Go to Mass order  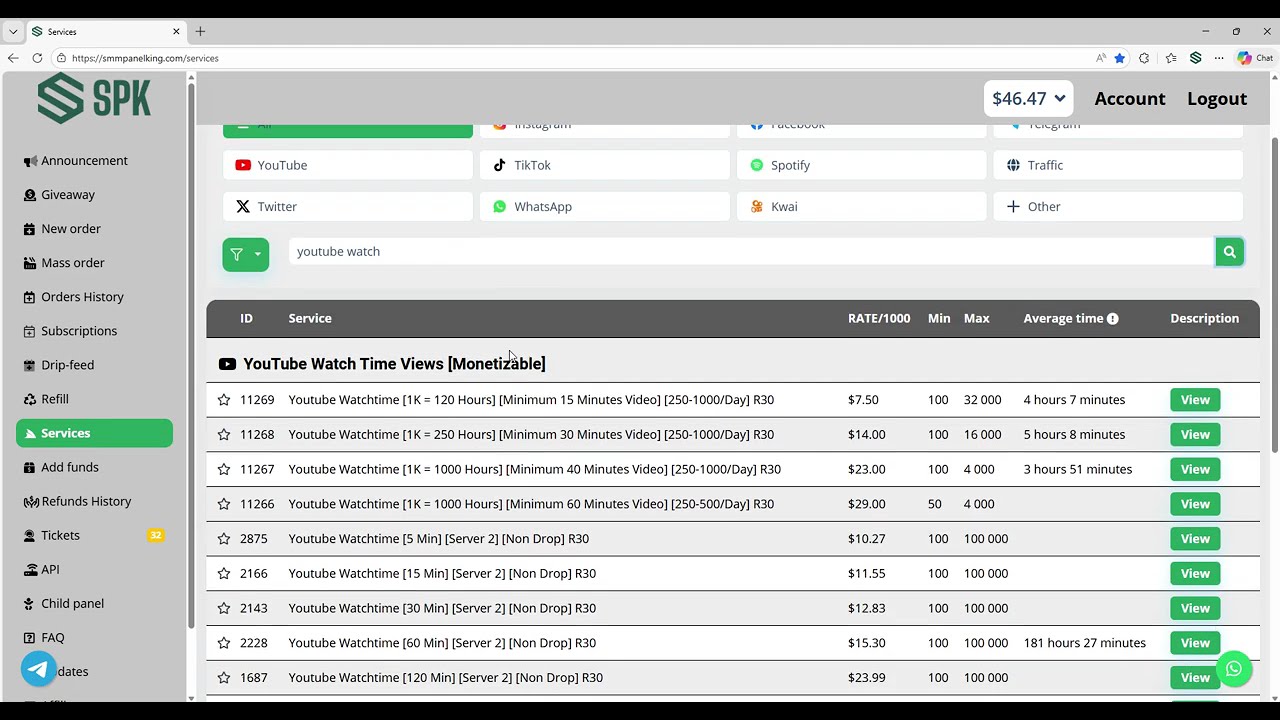(94, 263)
